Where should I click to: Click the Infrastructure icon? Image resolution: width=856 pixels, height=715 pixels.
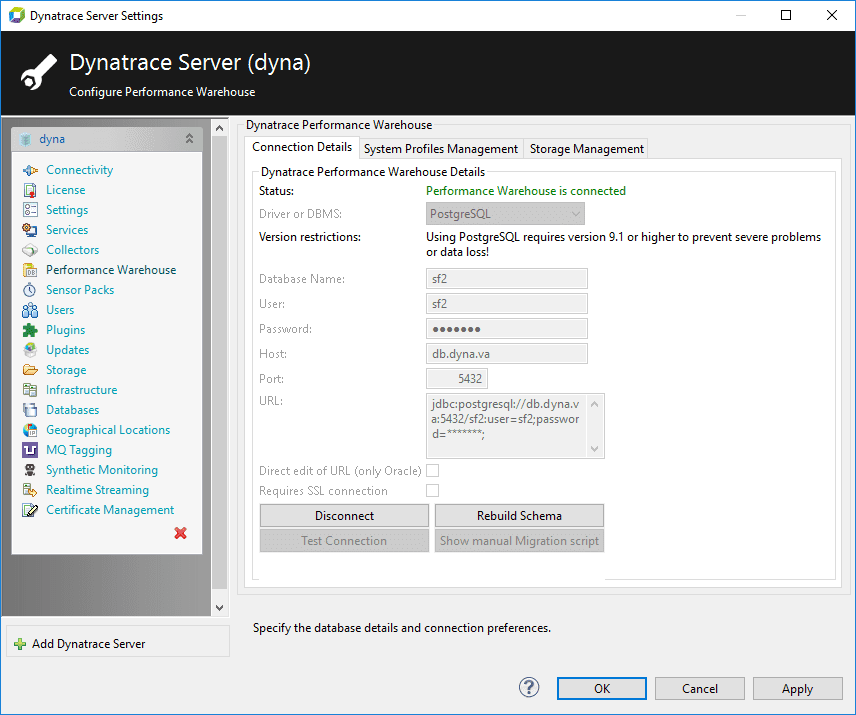[30, 390]
